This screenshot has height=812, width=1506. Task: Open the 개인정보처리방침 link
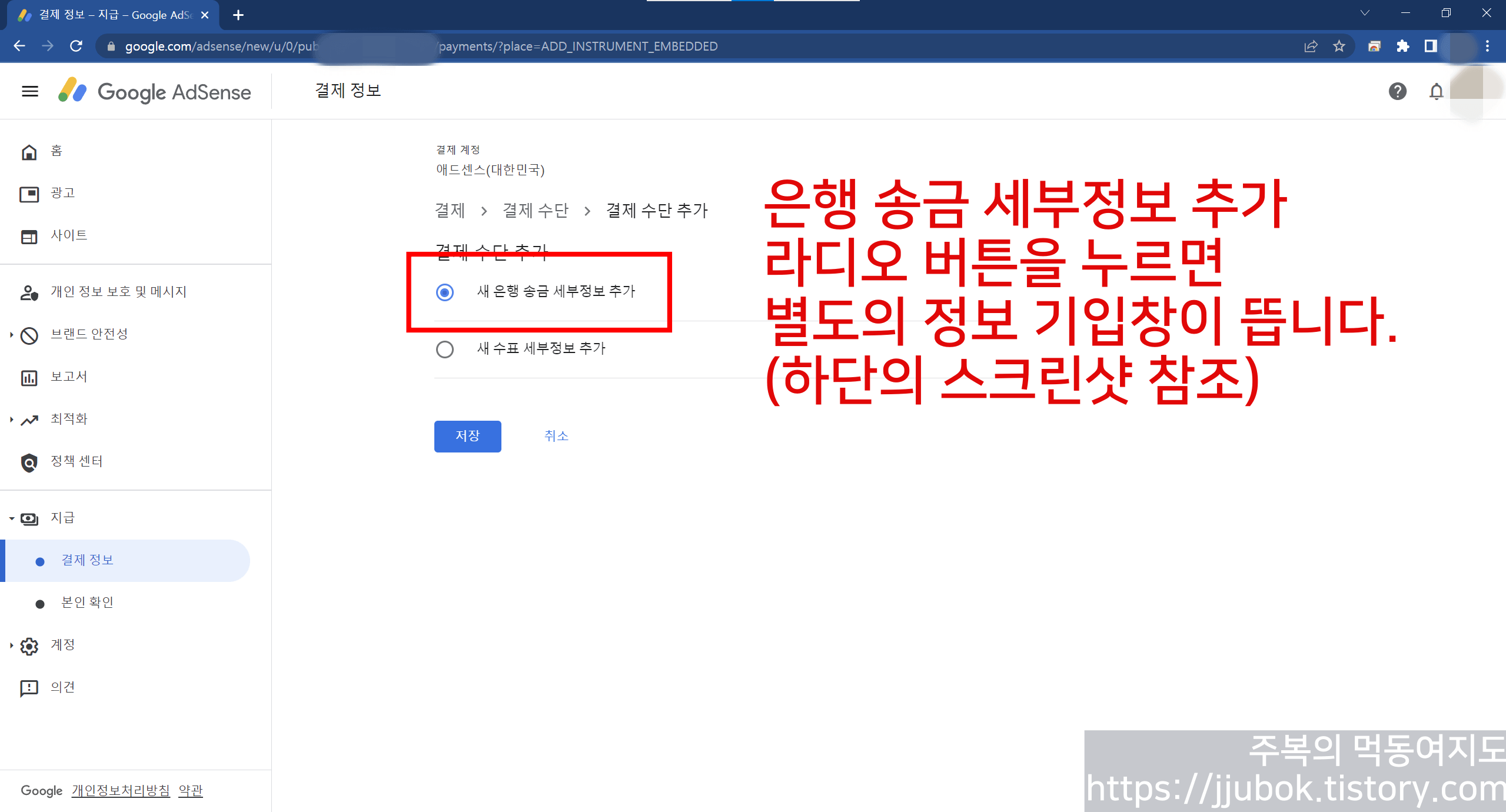[x=119, y=790]
